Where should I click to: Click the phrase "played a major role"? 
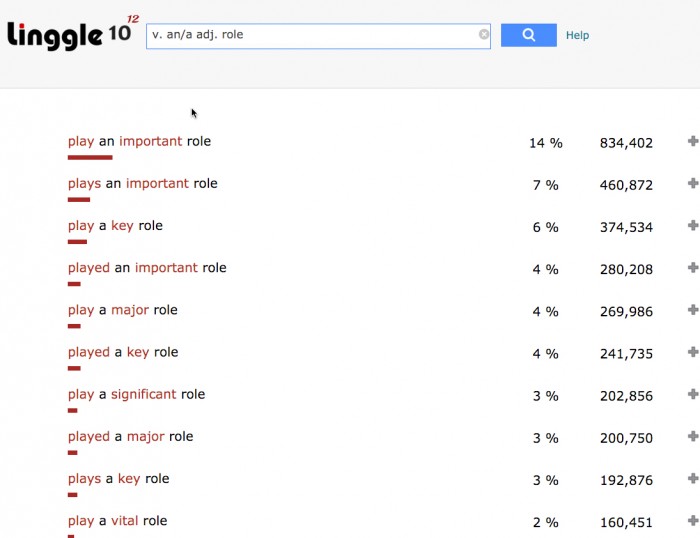tap(130, 436)
